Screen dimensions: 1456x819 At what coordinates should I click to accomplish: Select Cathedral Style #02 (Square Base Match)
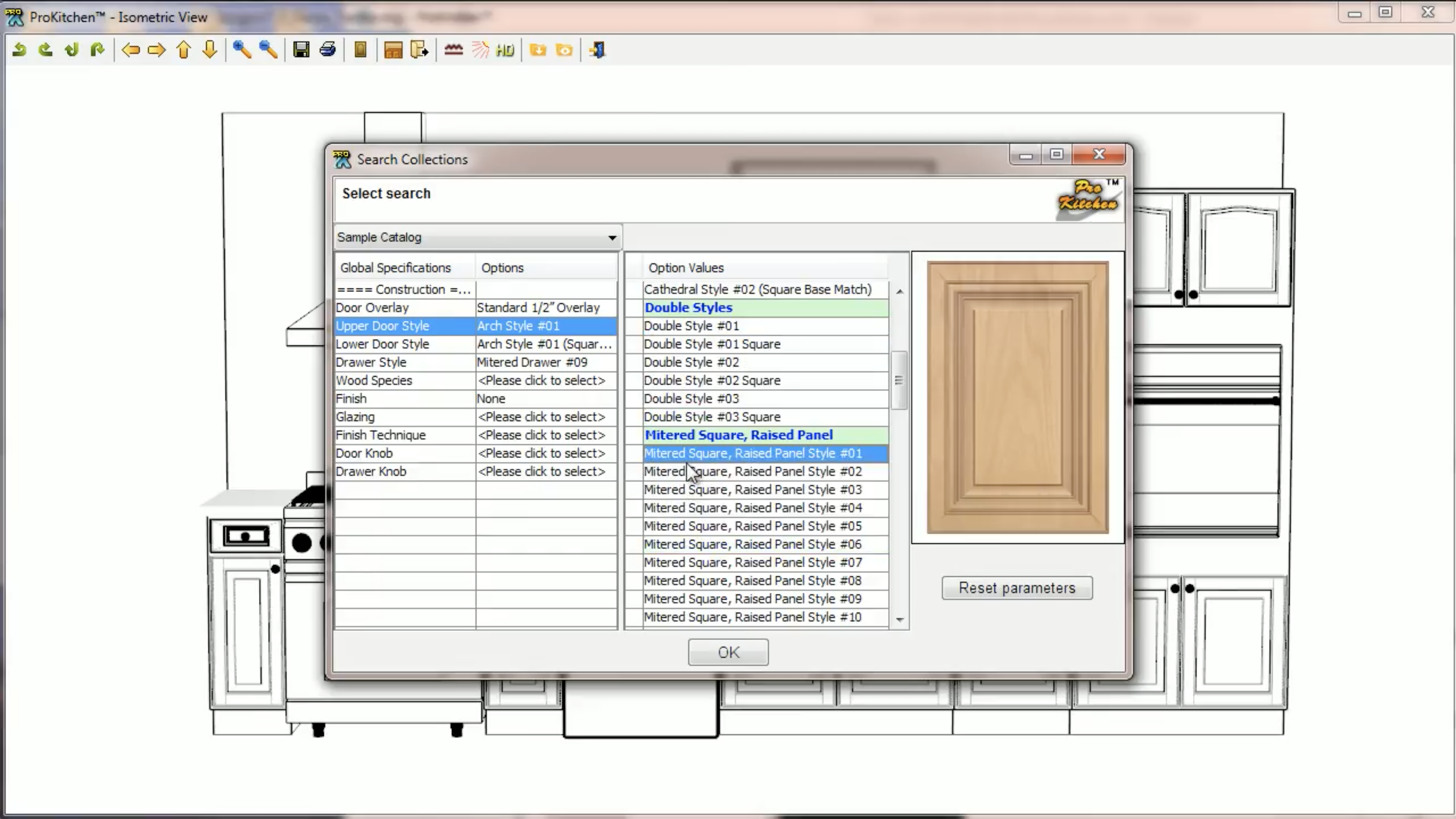click(758, 289)
